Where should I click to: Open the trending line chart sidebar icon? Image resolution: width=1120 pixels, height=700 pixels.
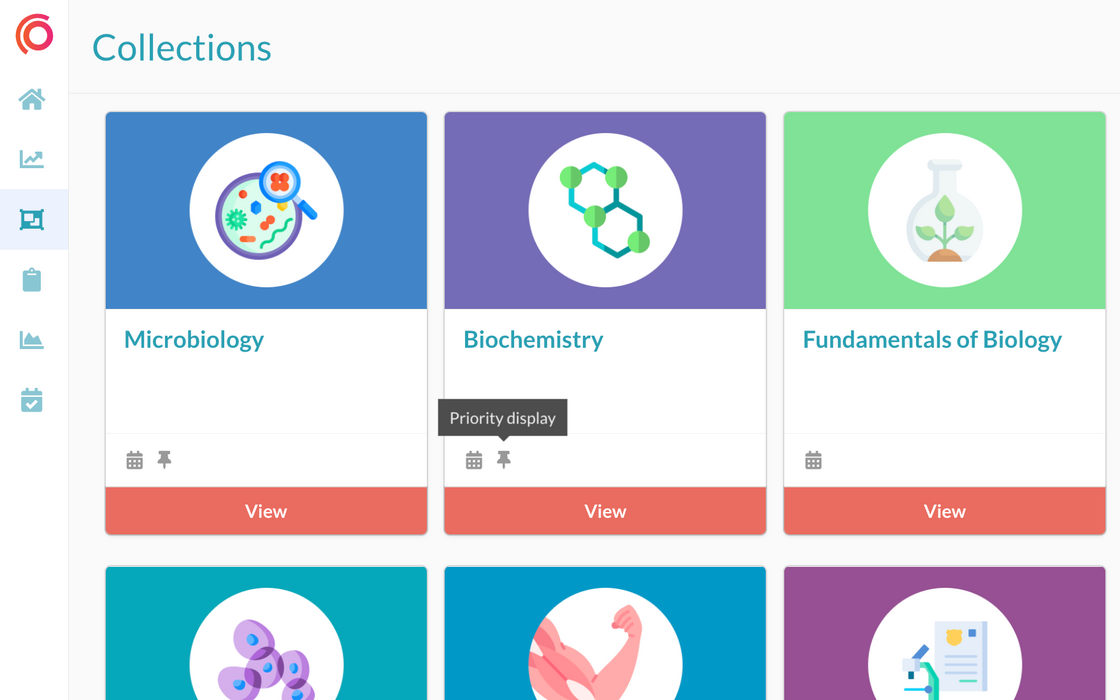coord(32,159)
